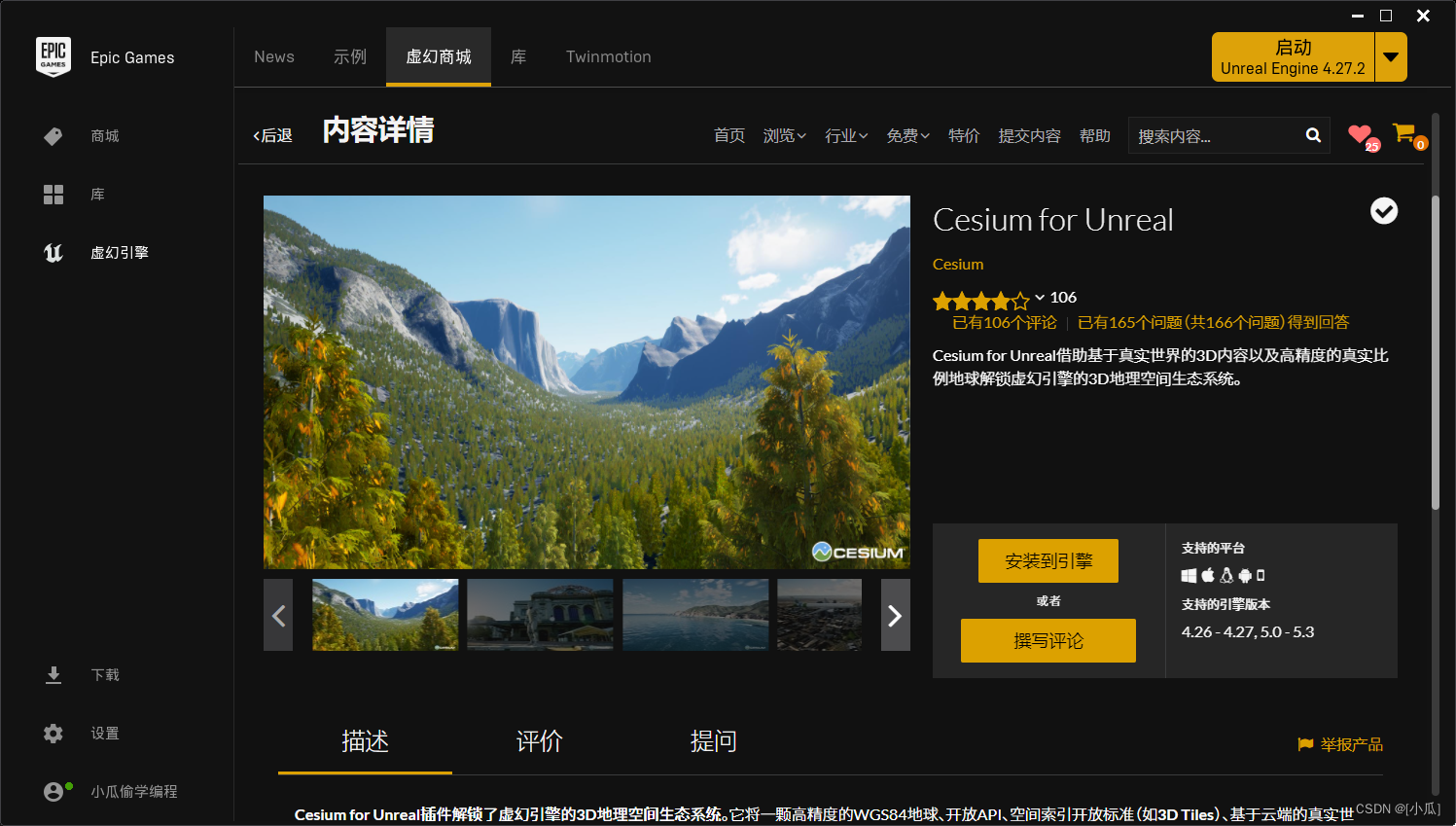Open the 已有165个问题 answered questions link
Screen dimensions: 1456x826
pos(1214,323)
